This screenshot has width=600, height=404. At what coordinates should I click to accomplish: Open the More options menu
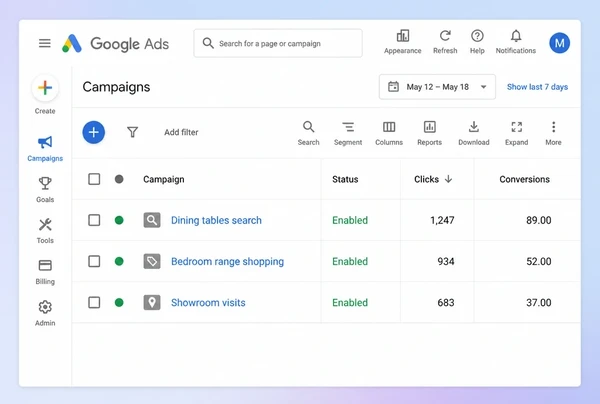[x=553, y=133]
